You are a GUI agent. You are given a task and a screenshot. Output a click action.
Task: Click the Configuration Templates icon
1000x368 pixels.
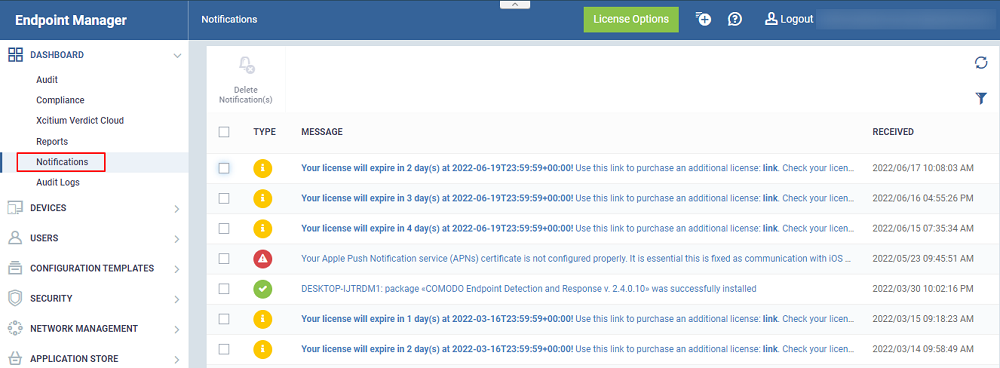(x=15, y=269)
